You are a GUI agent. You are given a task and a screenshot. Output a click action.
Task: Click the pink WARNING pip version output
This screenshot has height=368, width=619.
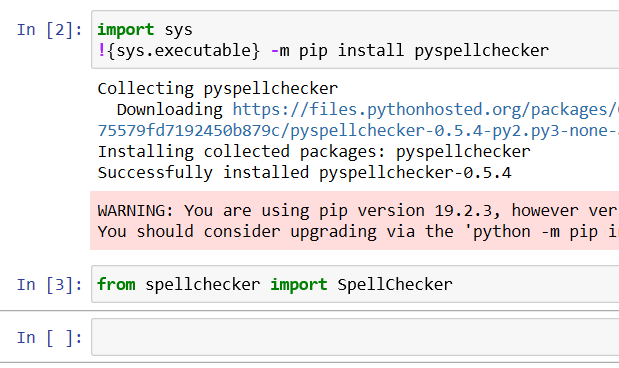pos(354,221)
